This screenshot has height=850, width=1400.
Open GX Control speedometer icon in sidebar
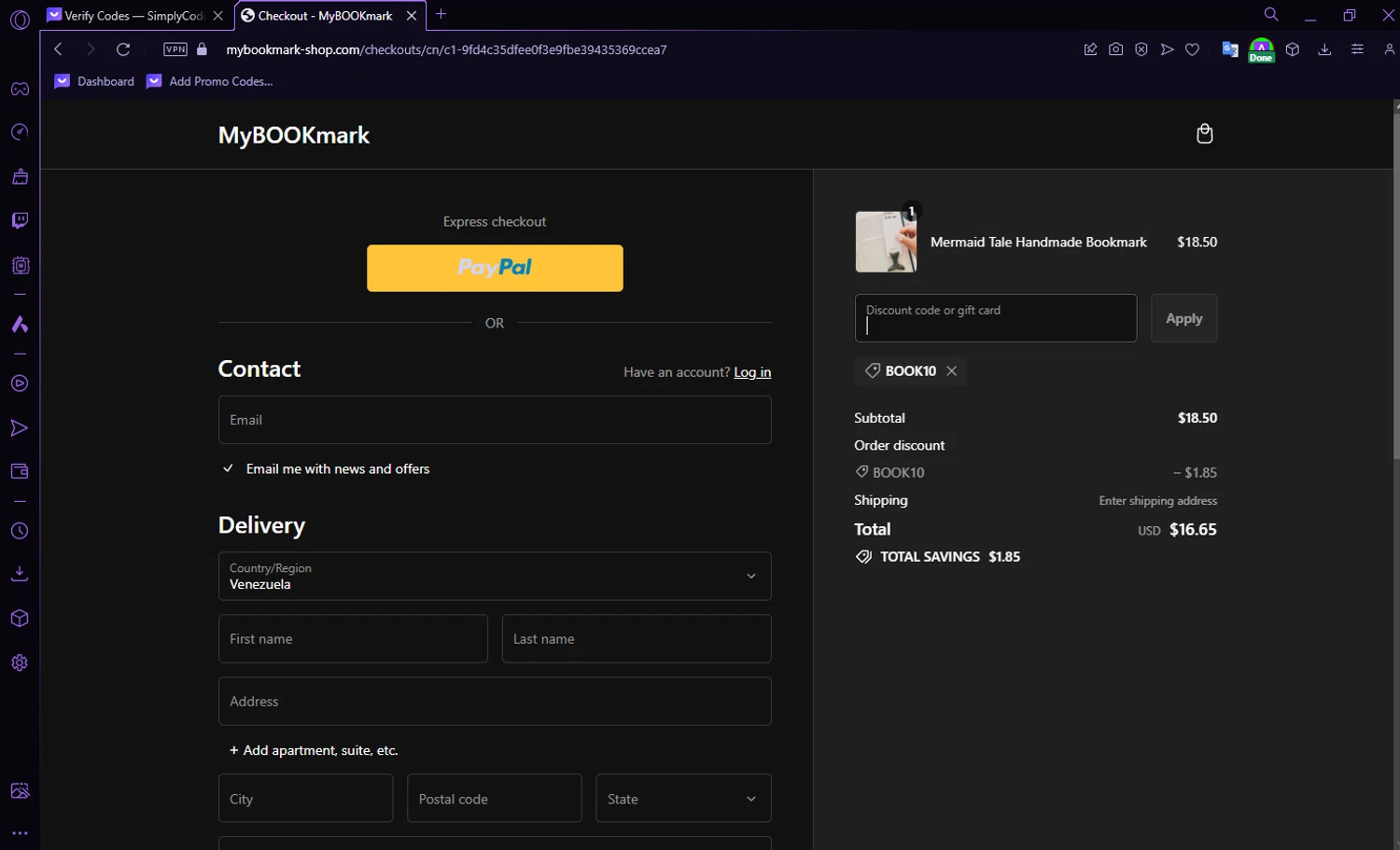coord(20,132)
